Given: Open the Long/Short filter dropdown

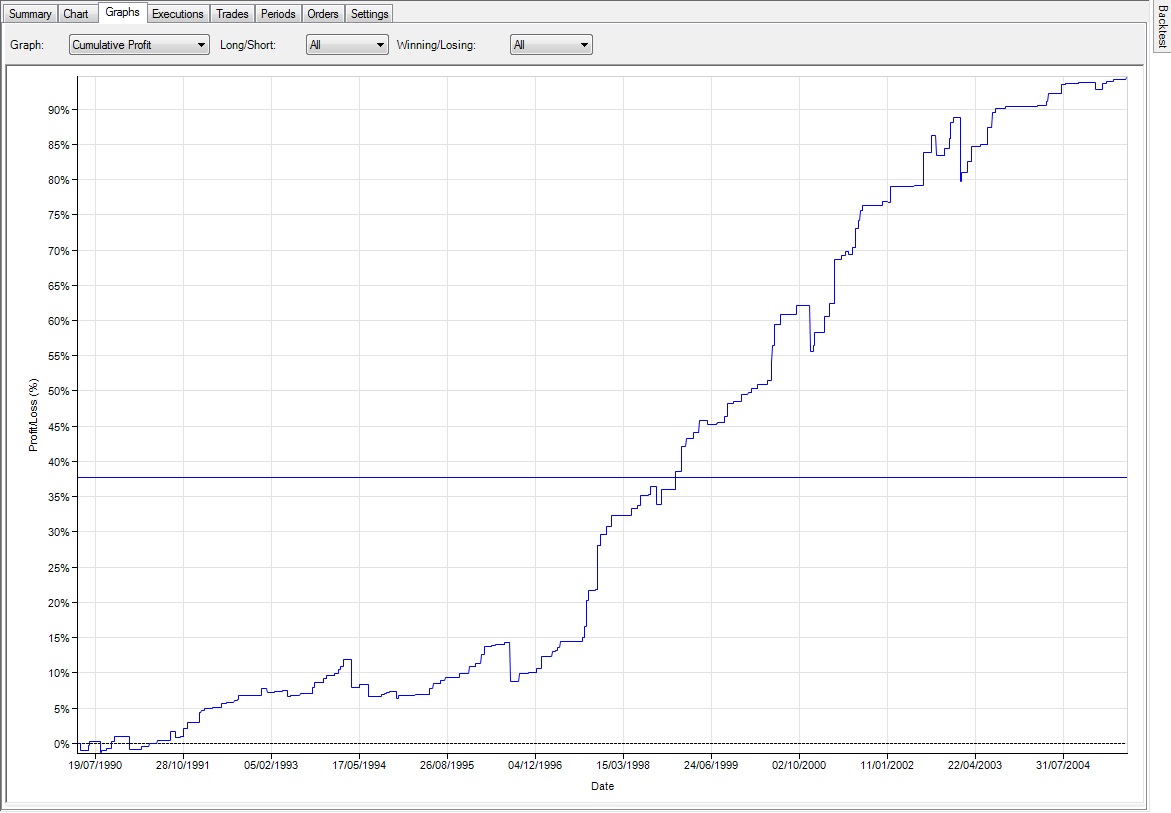Looking at the screenshot, I should 347,45.
